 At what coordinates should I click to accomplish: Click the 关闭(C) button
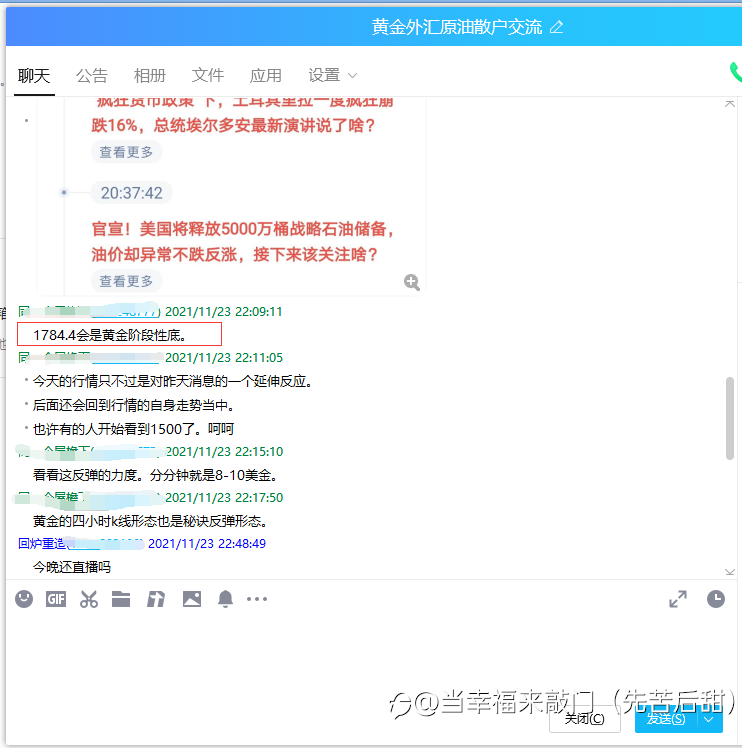pyautogui.click(x=585, y=719)
